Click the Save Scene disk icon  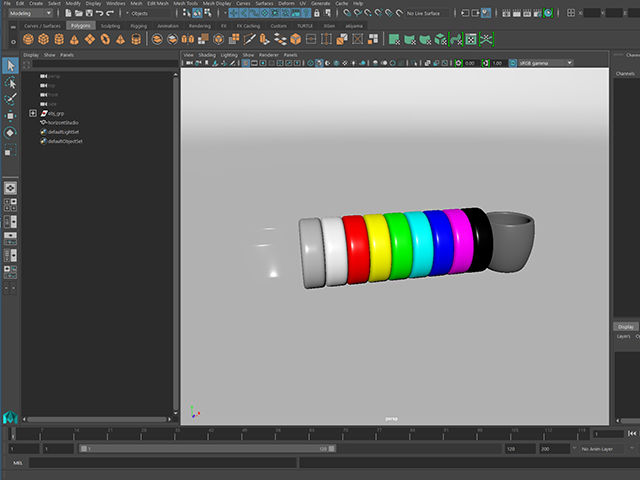pos(89,13)
